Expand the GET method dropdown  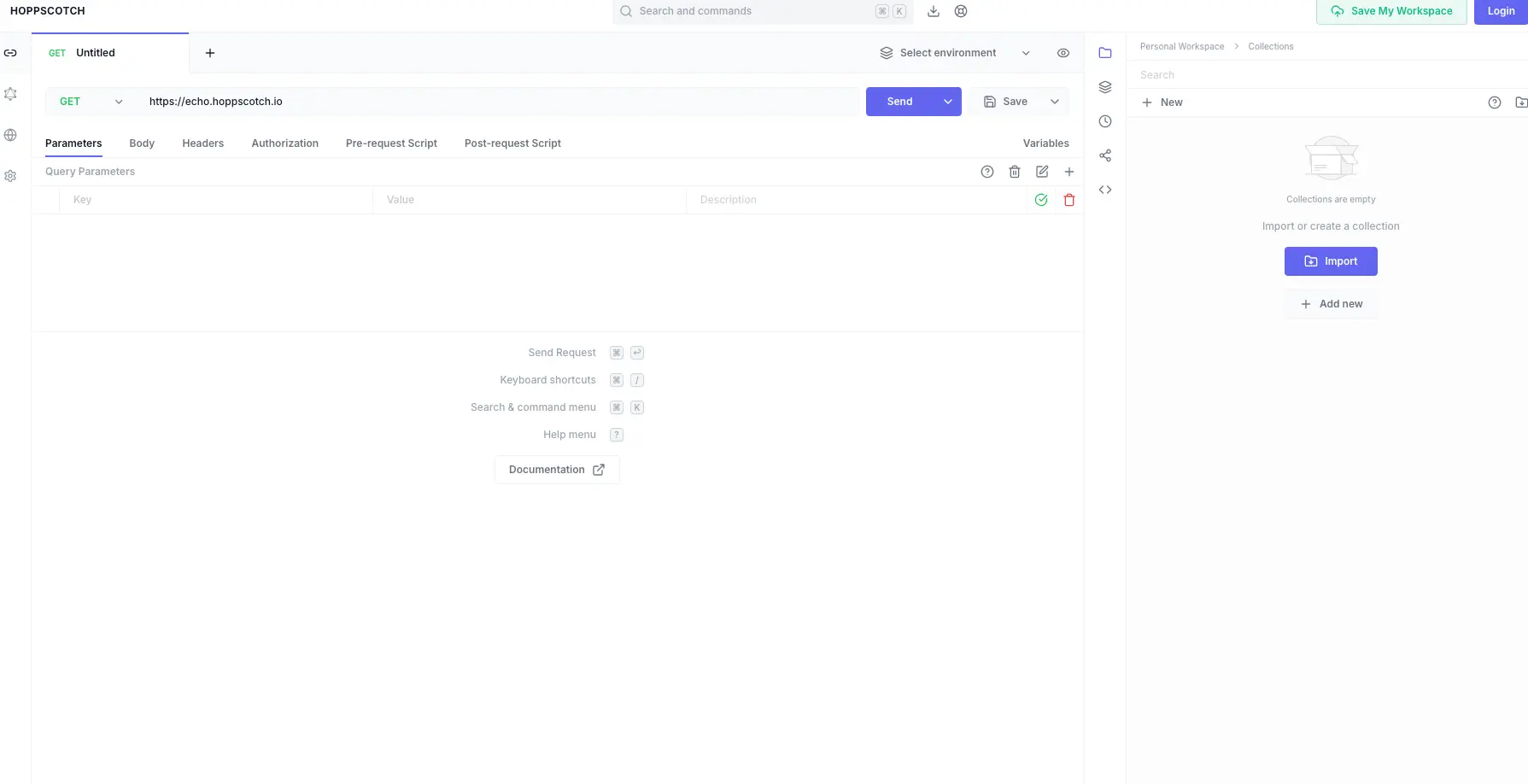(x=91, y=102)
